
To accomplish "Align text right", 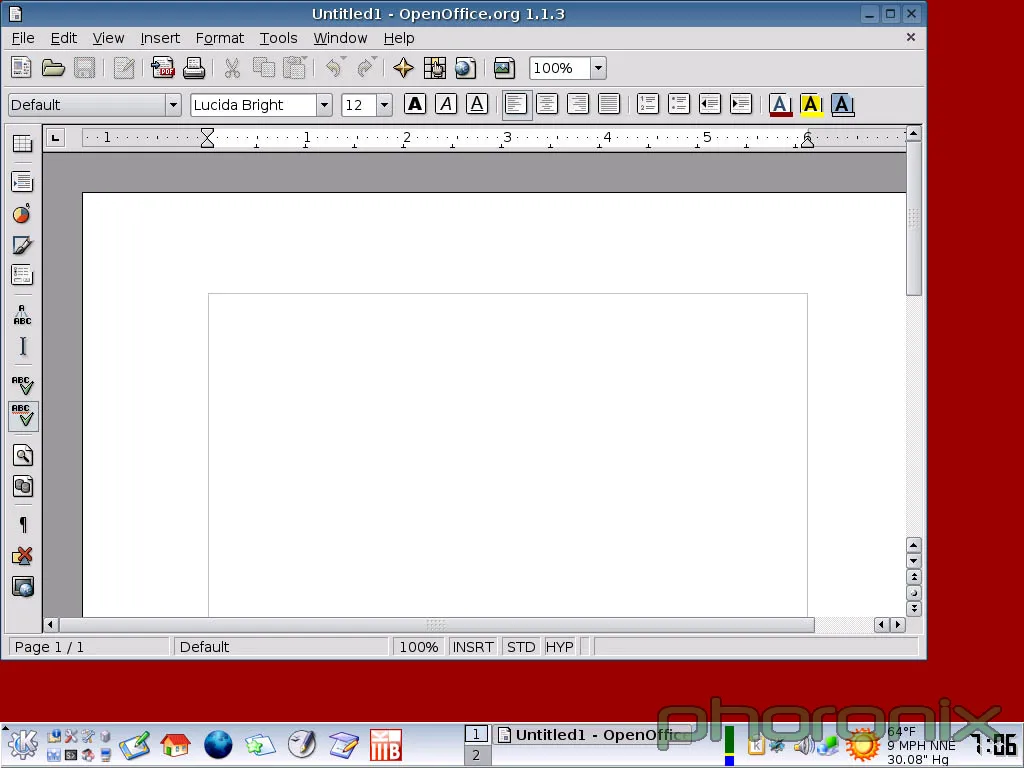I will (x=578, y=104).
